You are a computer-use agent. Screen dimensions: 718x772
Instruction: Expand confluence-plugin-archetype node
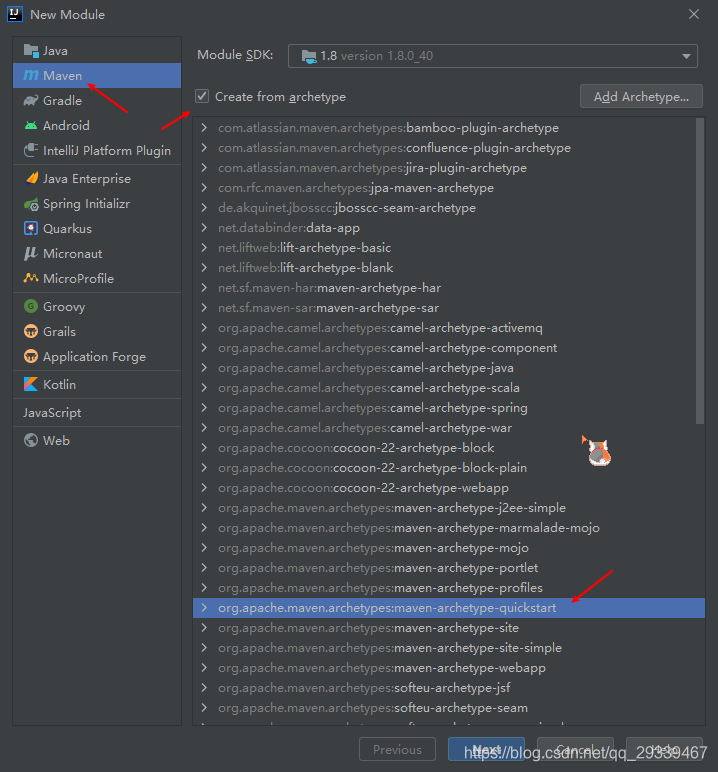click(x=204, y=148)
